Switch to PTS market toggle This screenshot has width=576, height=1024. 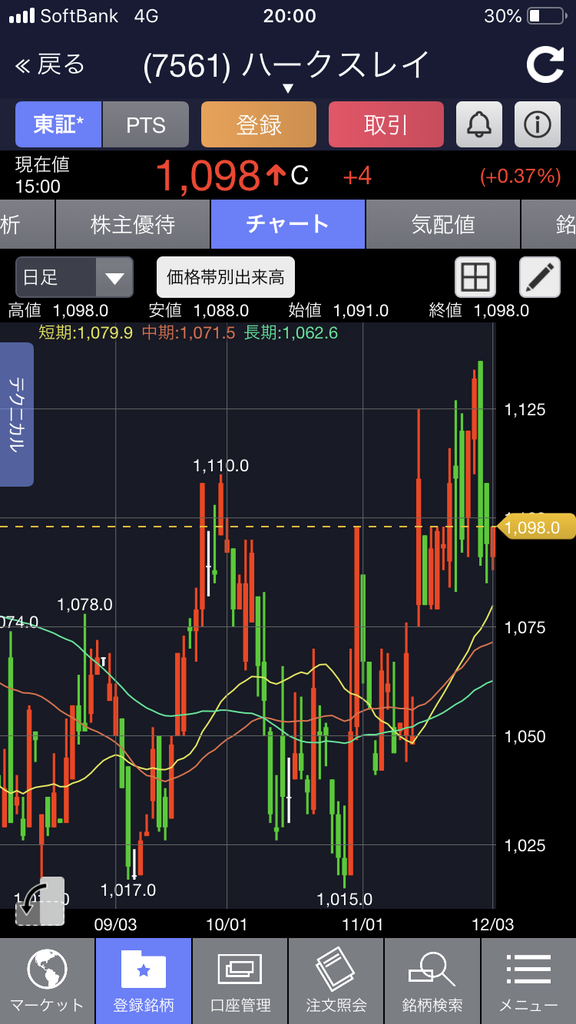coord(146,125)
